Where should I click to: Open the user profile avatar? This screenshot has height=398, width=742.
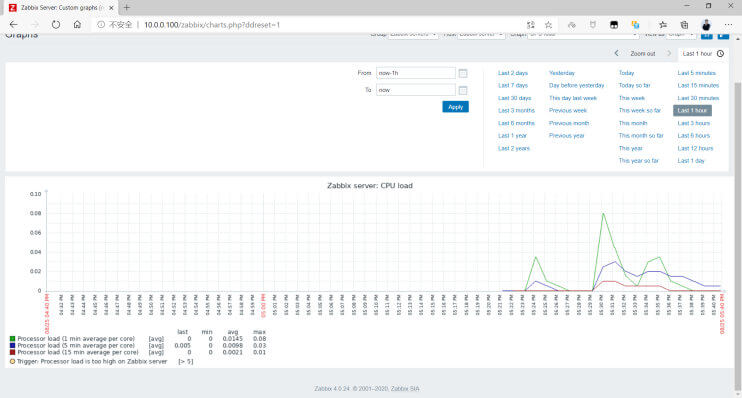coord(706,25)
